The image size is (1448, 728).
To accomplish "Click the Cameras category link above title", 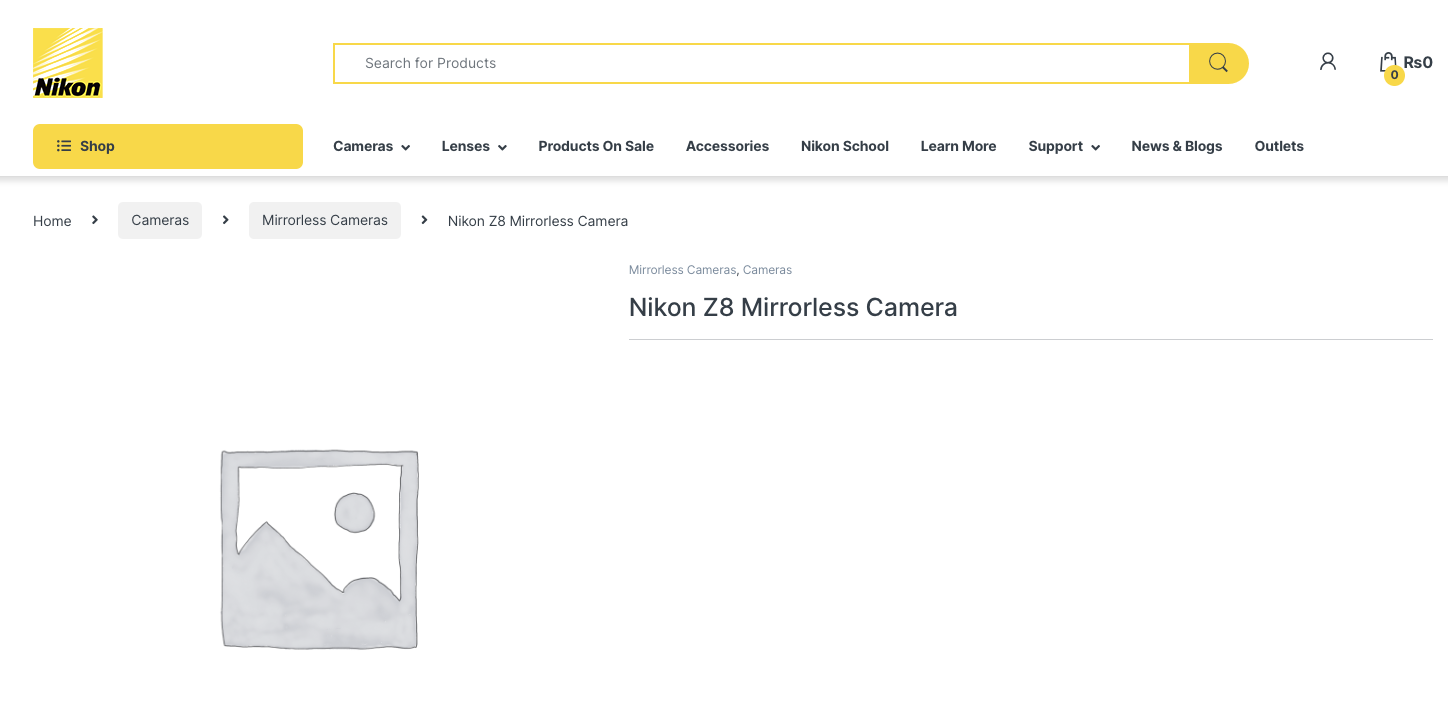I will coord(767,270).
